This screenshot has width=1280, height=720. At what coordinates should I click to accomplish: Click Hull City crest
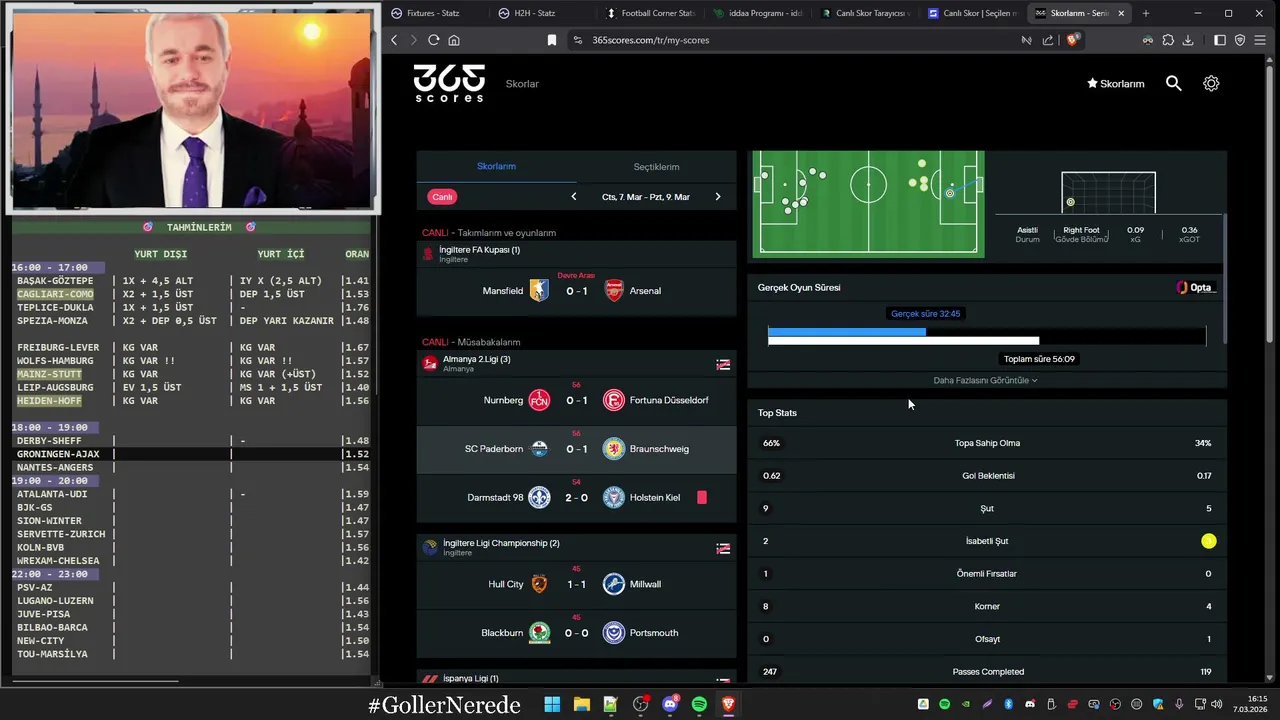[539, 584]
